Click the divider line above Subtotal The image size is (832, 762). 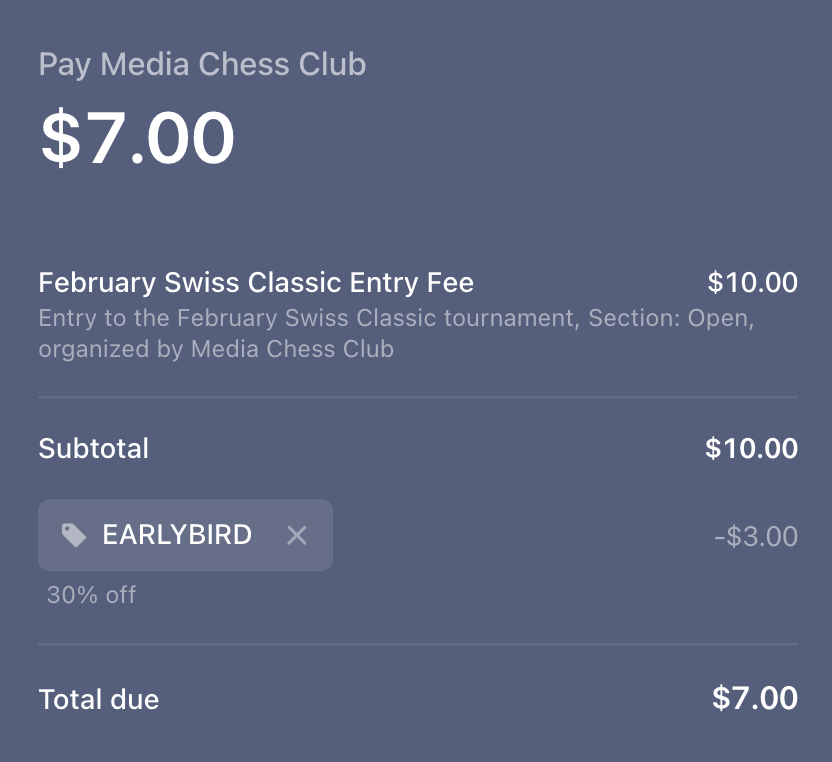tap(418, 397)
